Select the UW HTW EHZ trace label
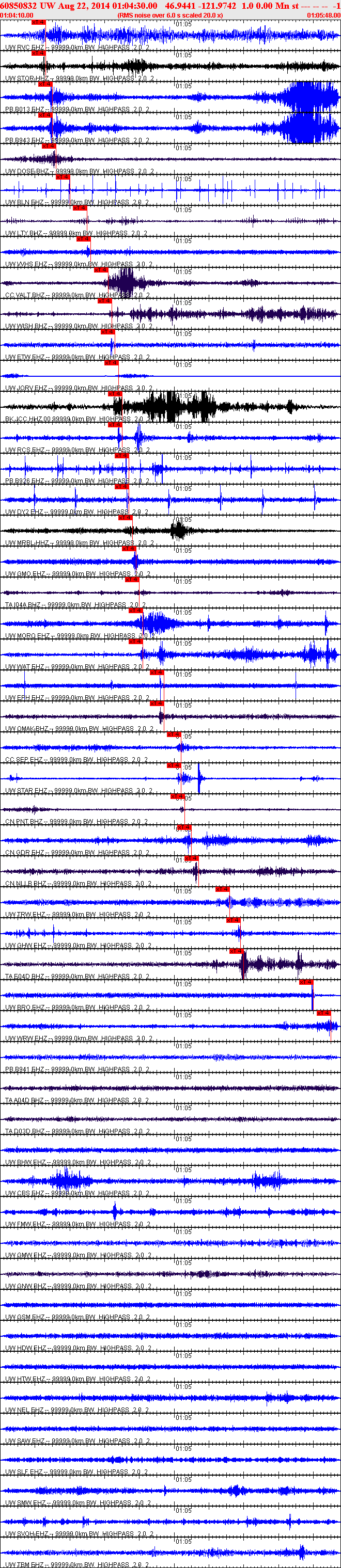Viewport: 341px width, 1568px height. (76, 1379)
